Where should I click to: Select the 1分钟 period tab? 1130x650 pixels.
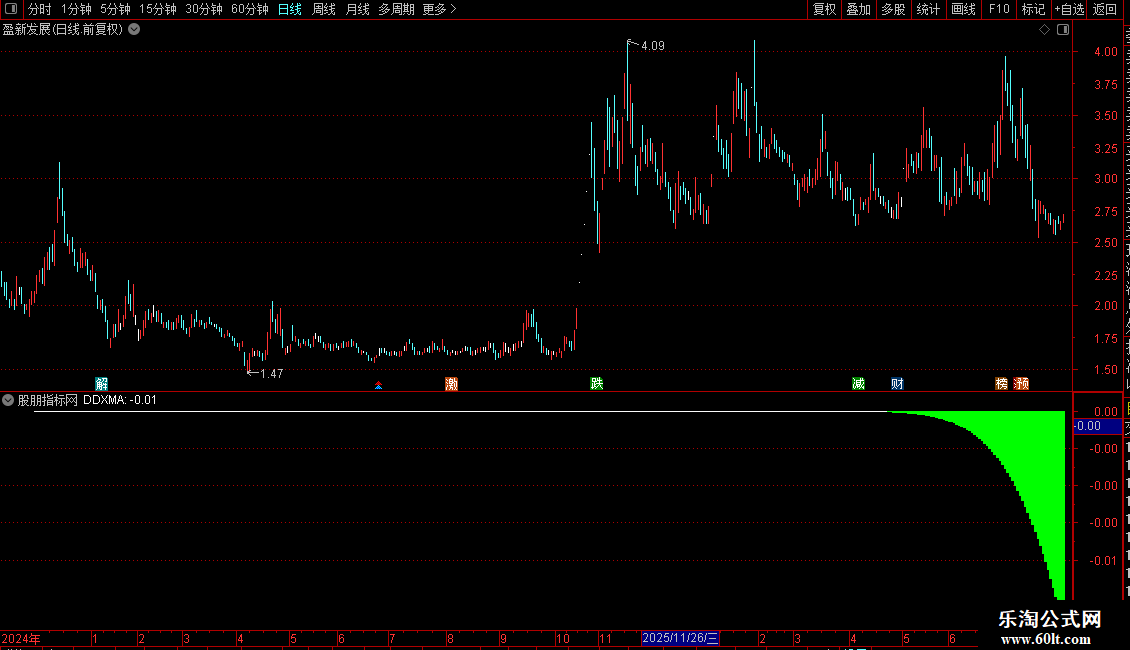tap(76, 9)
